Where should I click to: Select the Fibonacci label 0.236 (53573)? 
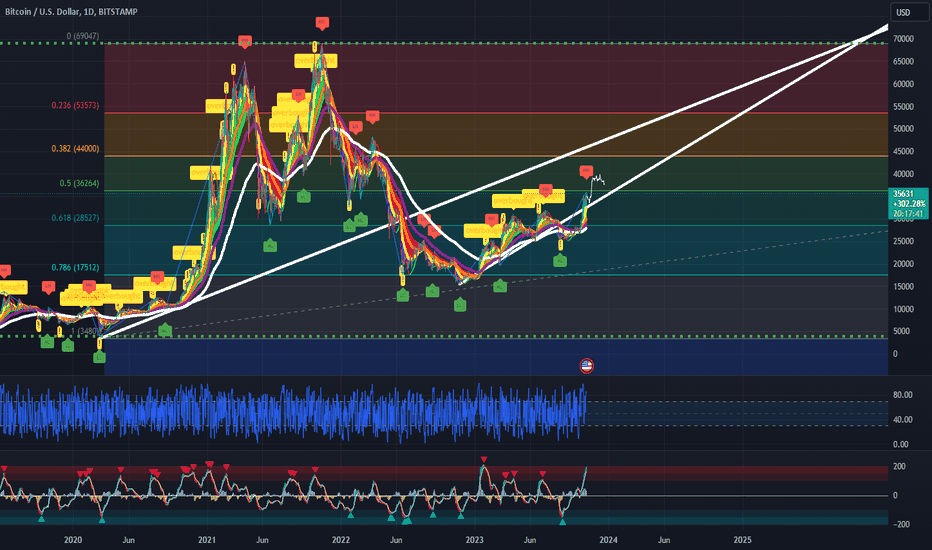pos(75,105)
